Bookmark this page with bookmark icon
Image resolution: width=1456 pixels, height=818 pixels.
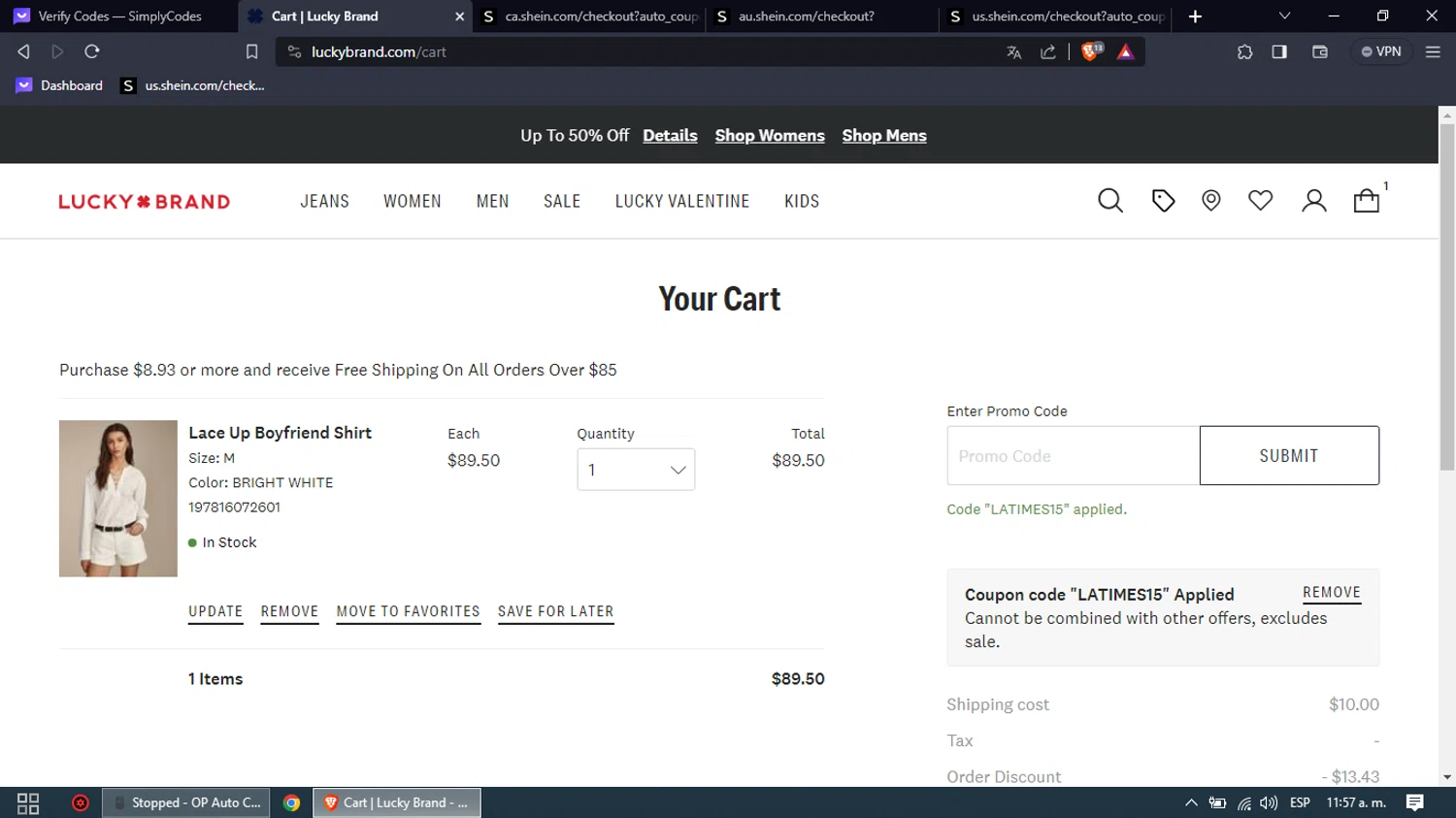pyautogui.click(x=251, y=51)
